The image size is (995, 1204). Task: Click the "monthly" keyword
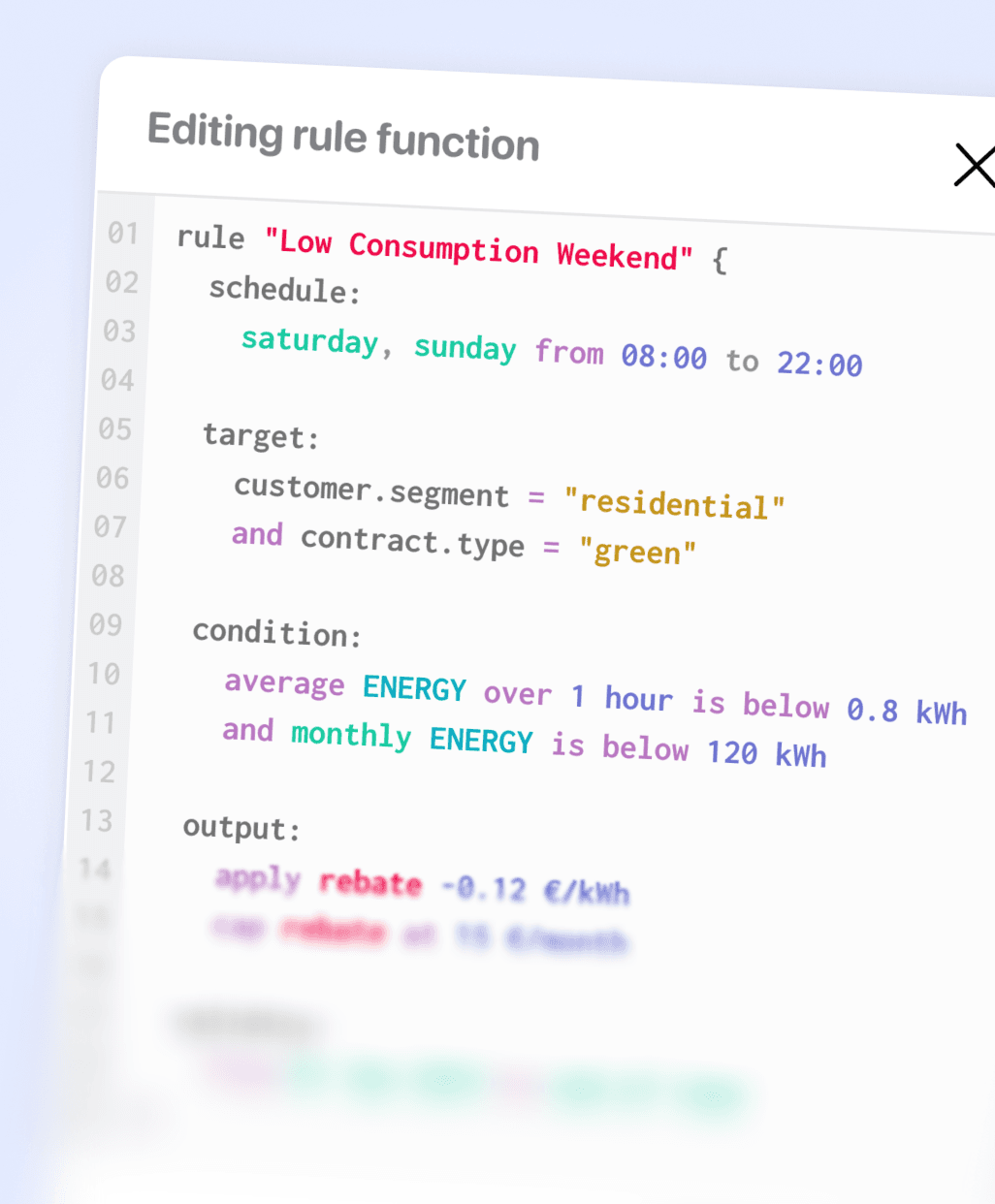click(x=351, y=736)
